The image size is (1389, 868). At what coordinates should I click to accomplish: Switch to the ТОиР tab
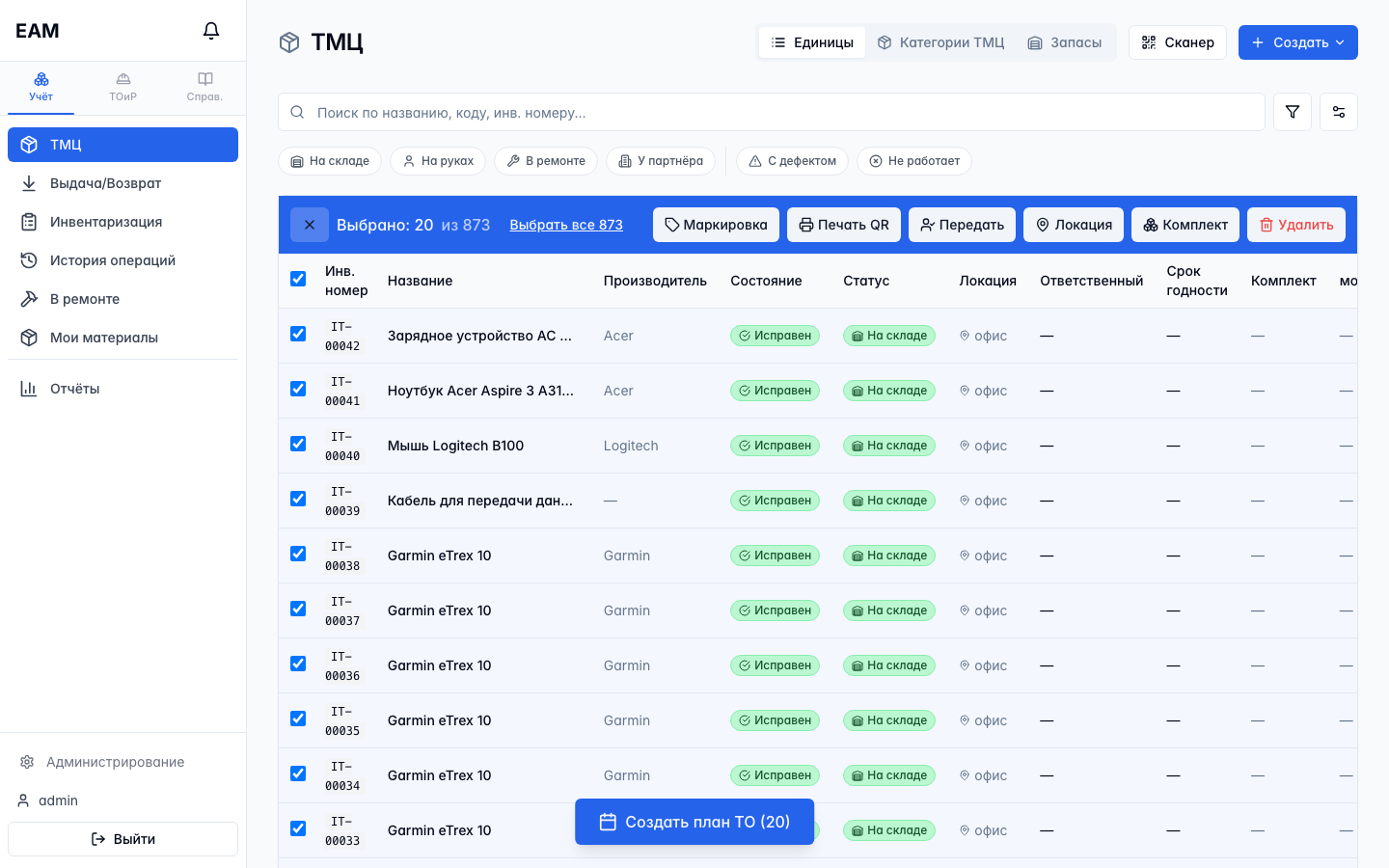pyautogui.click(x=123, y=87)
